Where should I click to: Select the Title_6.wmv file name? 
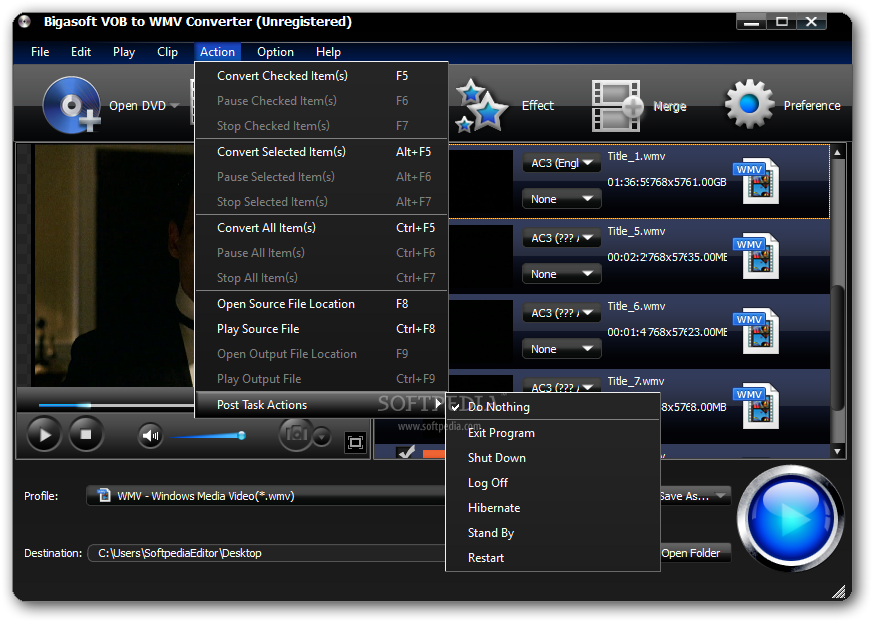pos(636,306)
